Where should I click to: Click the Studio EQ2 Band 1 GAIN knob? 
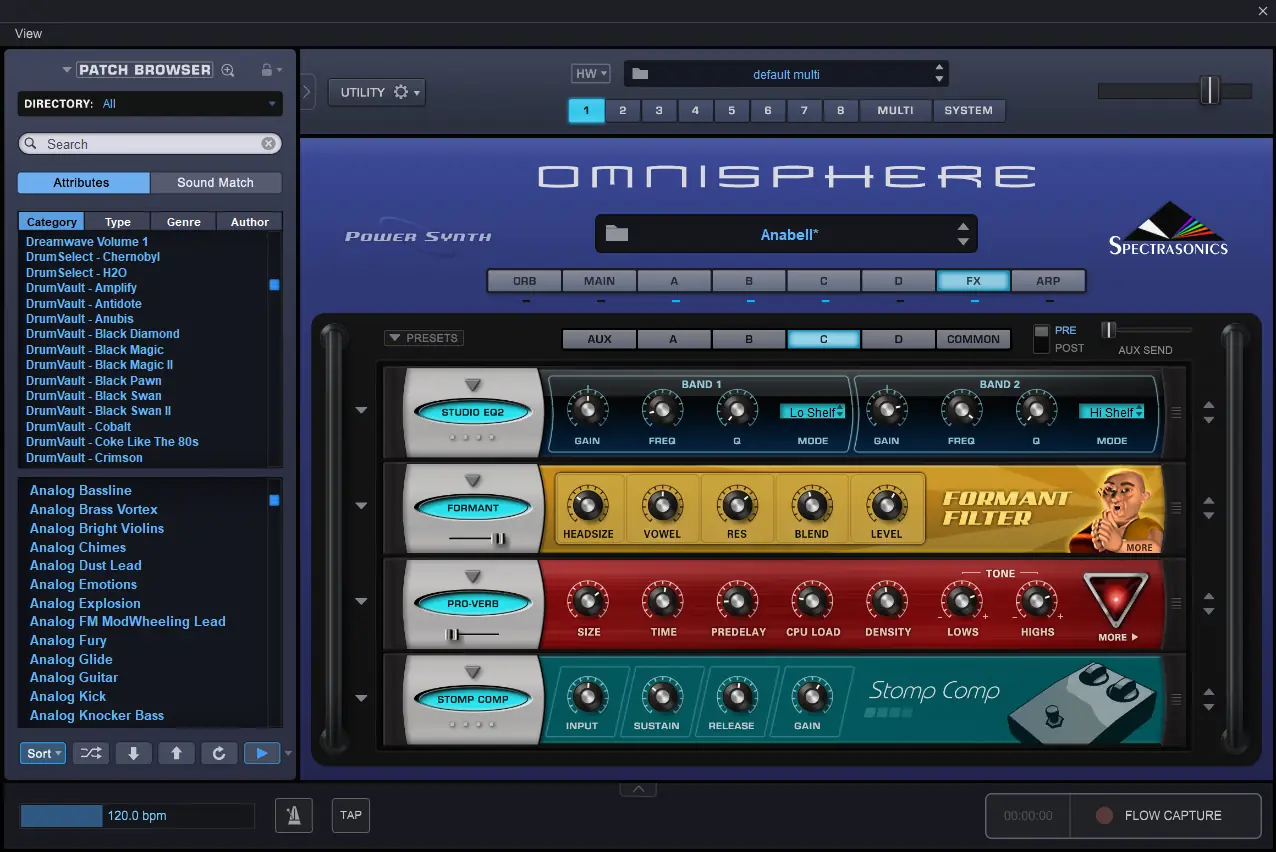[x=587, y=409]
